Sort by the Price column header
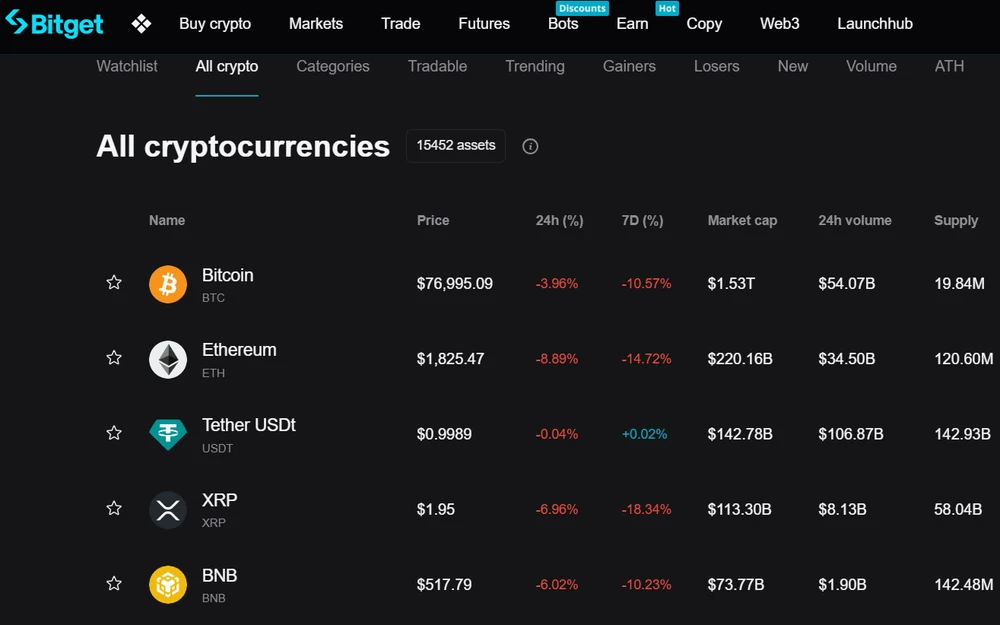The height and width of the screenshot is (625, 1000). [432, 220]
